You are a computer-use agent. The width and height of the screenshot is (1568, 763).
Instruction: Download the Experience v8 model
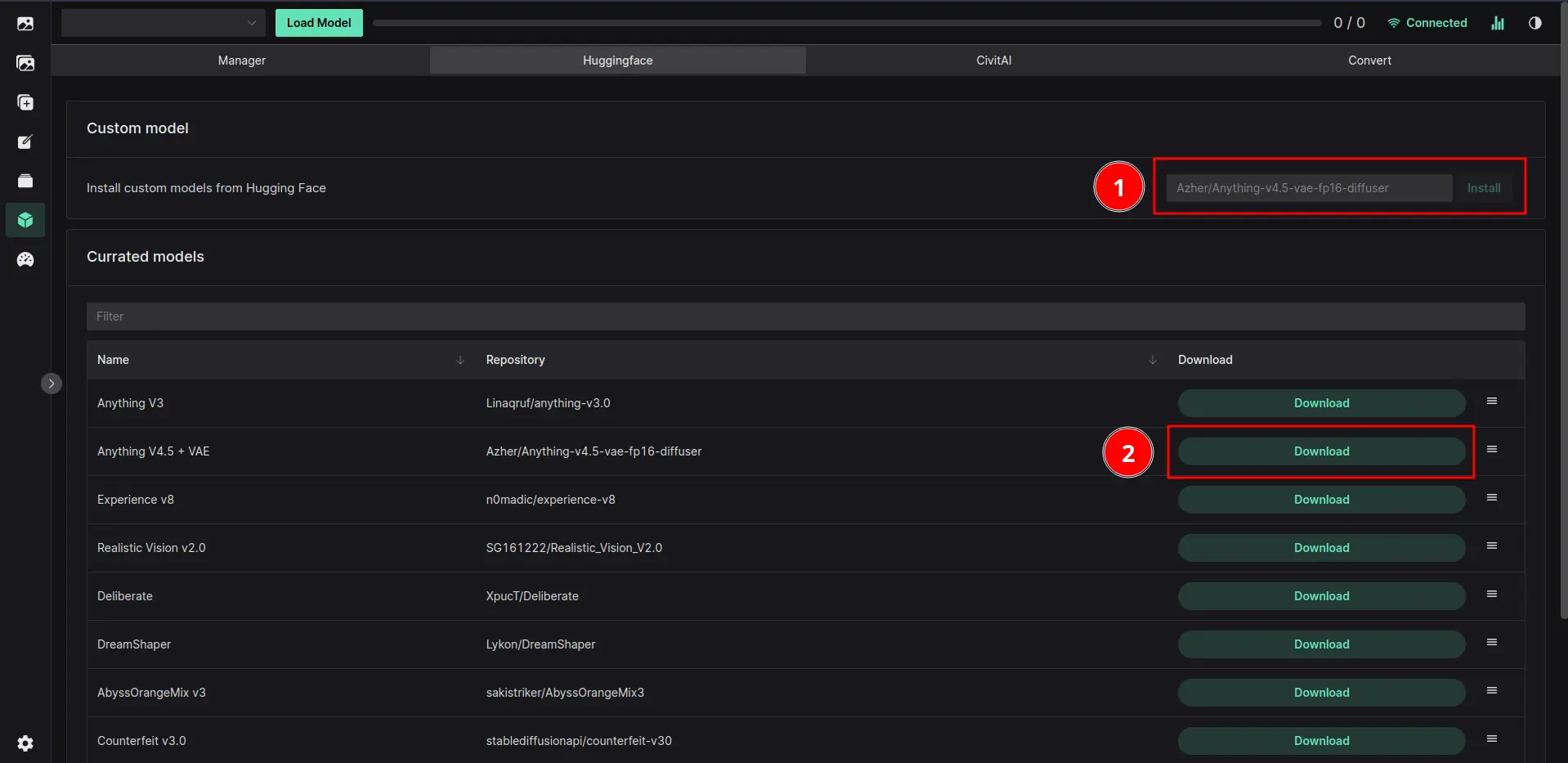point(1322,500)
